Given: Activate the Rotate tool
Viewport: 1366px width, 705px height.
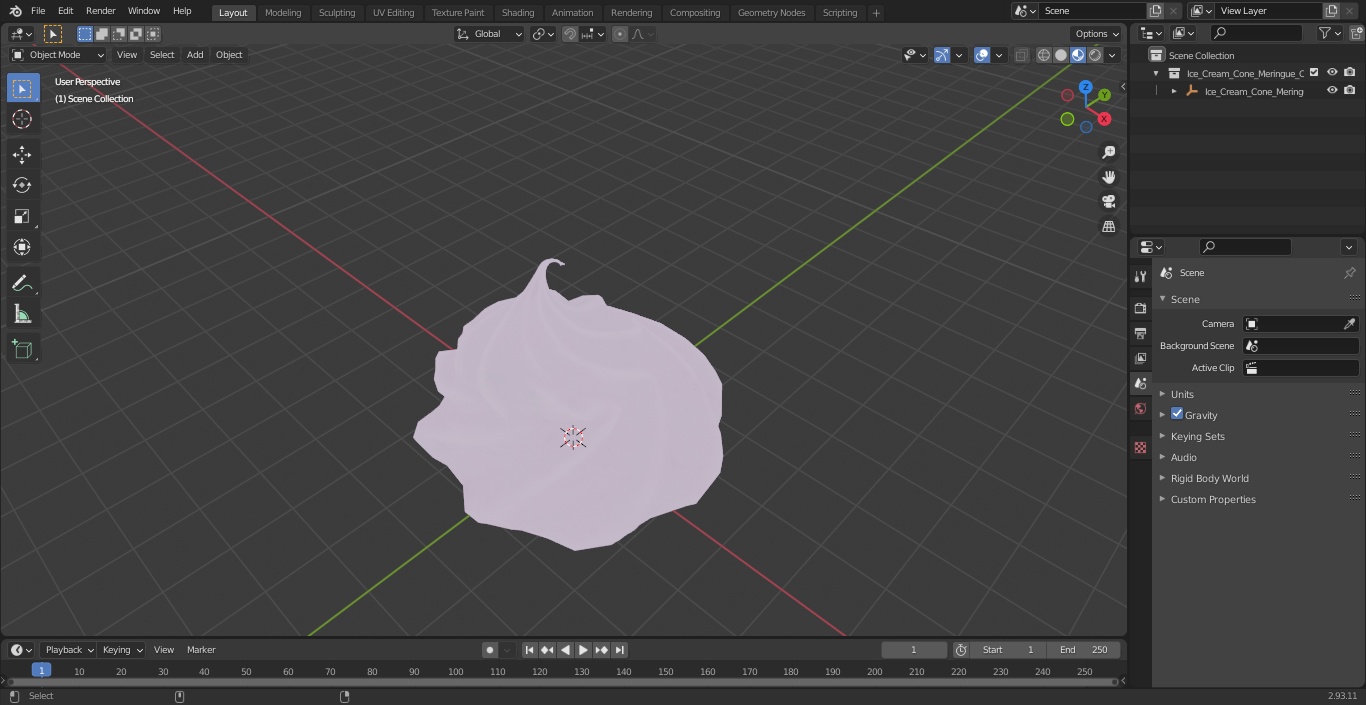Looking at the screenshot, I should (22, 185).
